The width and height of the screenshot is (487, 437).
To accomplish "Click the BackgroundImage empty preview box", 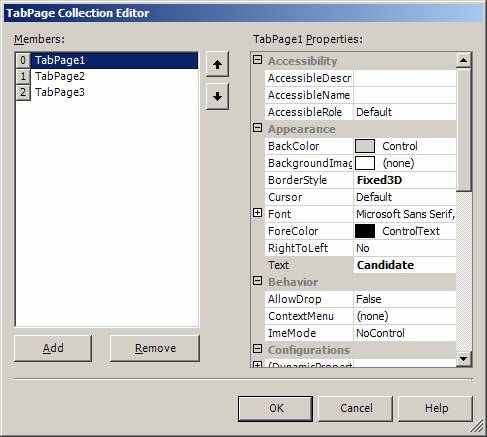I will (365, 163).
